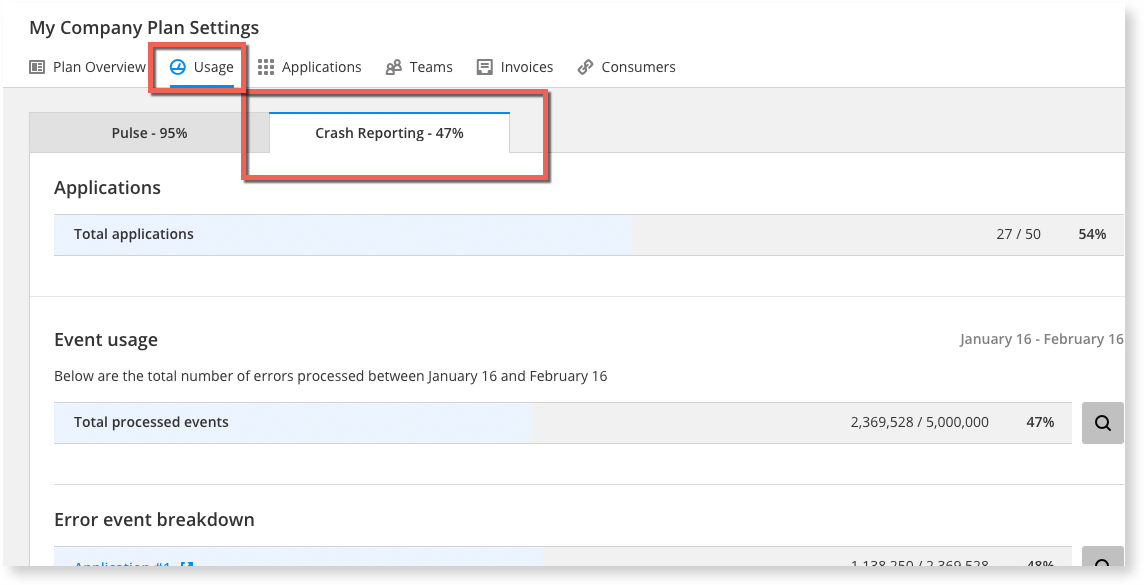This screenshot has height=585, width=1144.
Task: Click the My Company Plan Settings title
Action: pos(144,28)
